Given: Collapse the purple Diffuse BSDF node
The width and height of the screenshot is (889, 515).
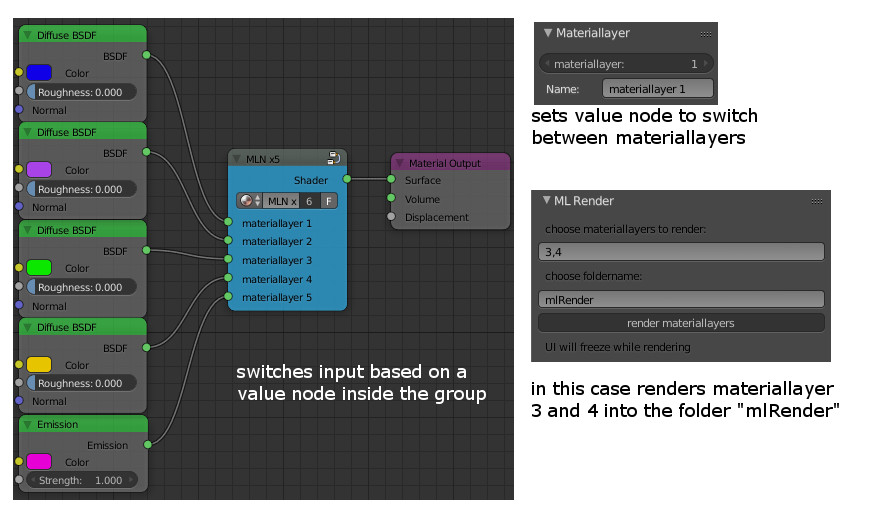Looking at the screenshot, I should point(27,132).
